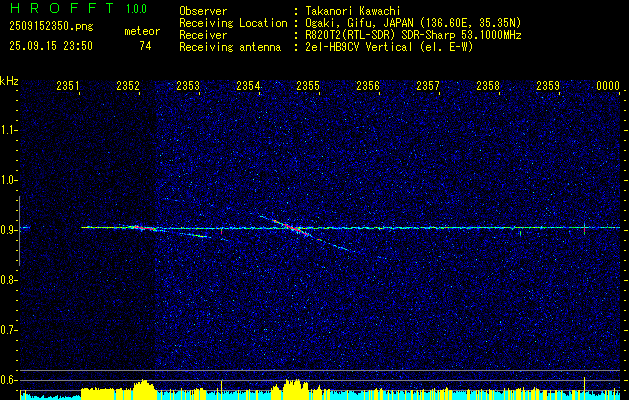Select the version number 1.0.0
The height and width of the screenshot is (400, 629).
coord(136,9)
